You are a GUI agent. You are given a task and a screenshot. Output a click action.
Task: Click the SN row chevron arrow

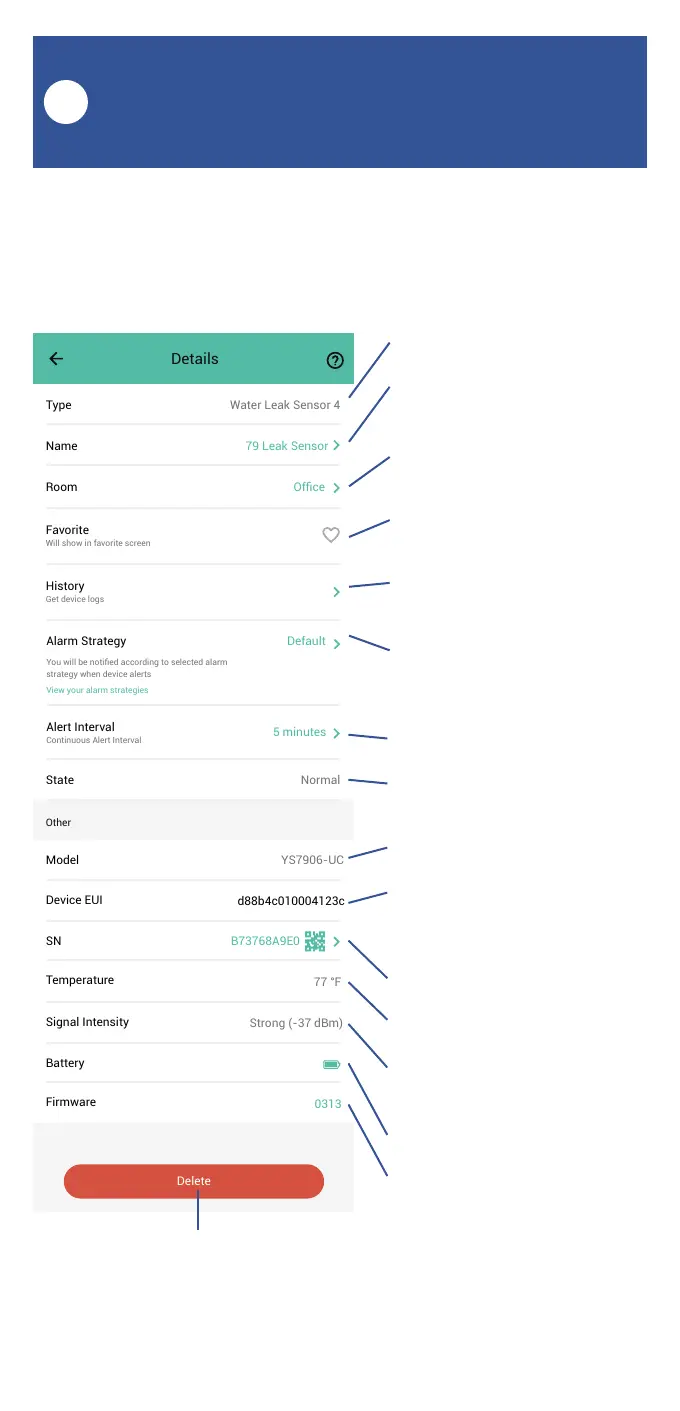336,942
